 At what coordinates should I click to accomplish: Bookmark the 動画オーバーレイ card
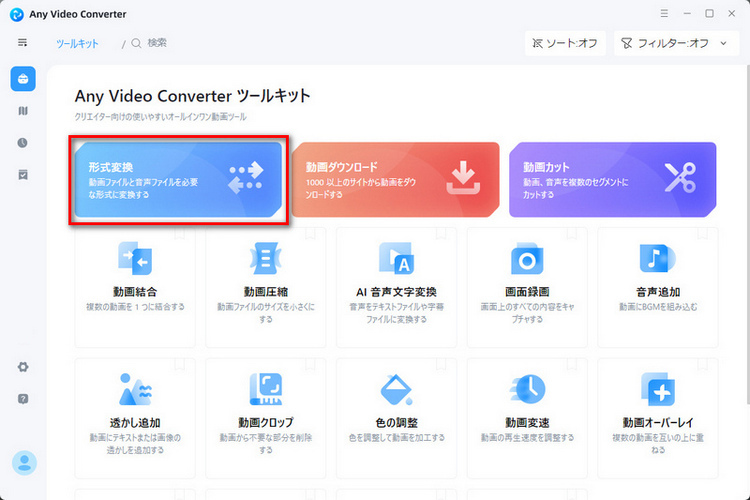pyautogui.click(x=702, y=365)
